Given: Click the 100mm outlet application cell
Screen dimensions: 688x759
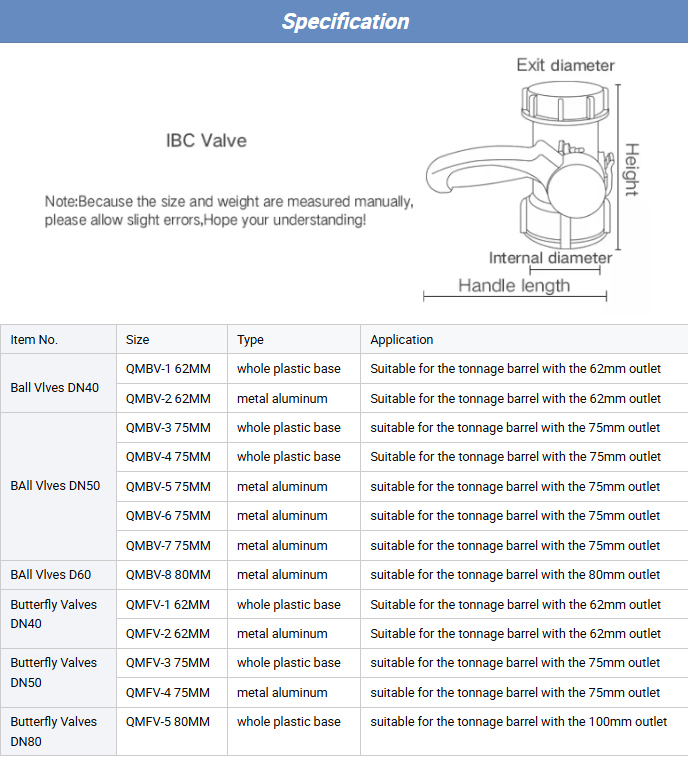Looking at the screenshot, I should pos(518,722).
